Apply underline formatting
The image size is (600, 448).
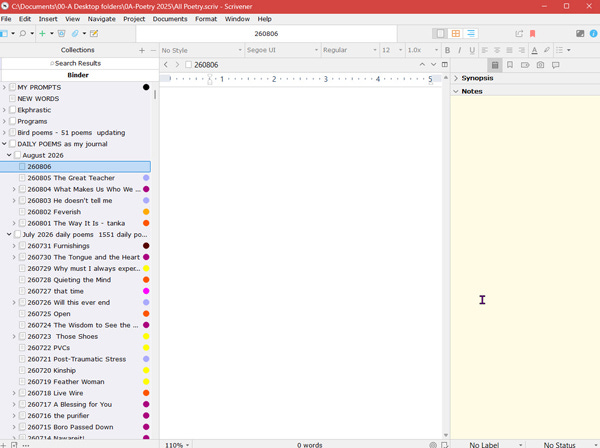coord(472,50)
